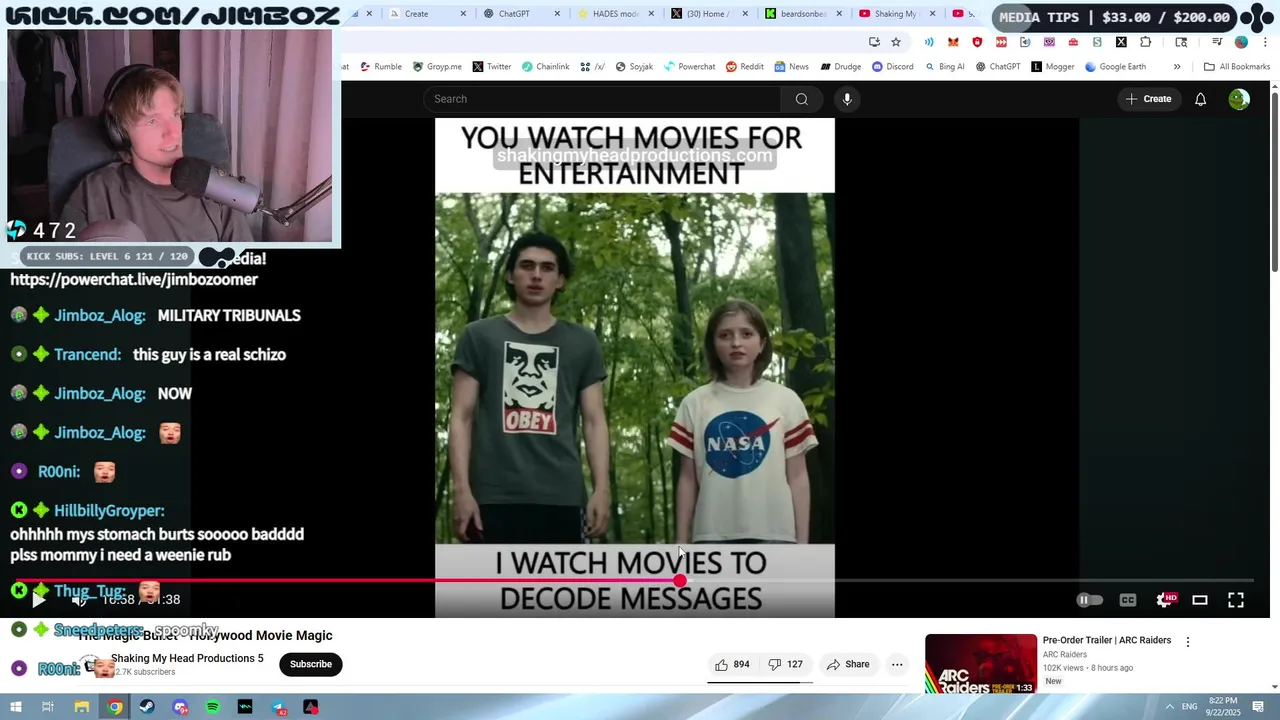Open ARC Raiders Pre-Order Trailer thumbnail
Viewport: 1280px width, 720px height.
pos(981,664)
